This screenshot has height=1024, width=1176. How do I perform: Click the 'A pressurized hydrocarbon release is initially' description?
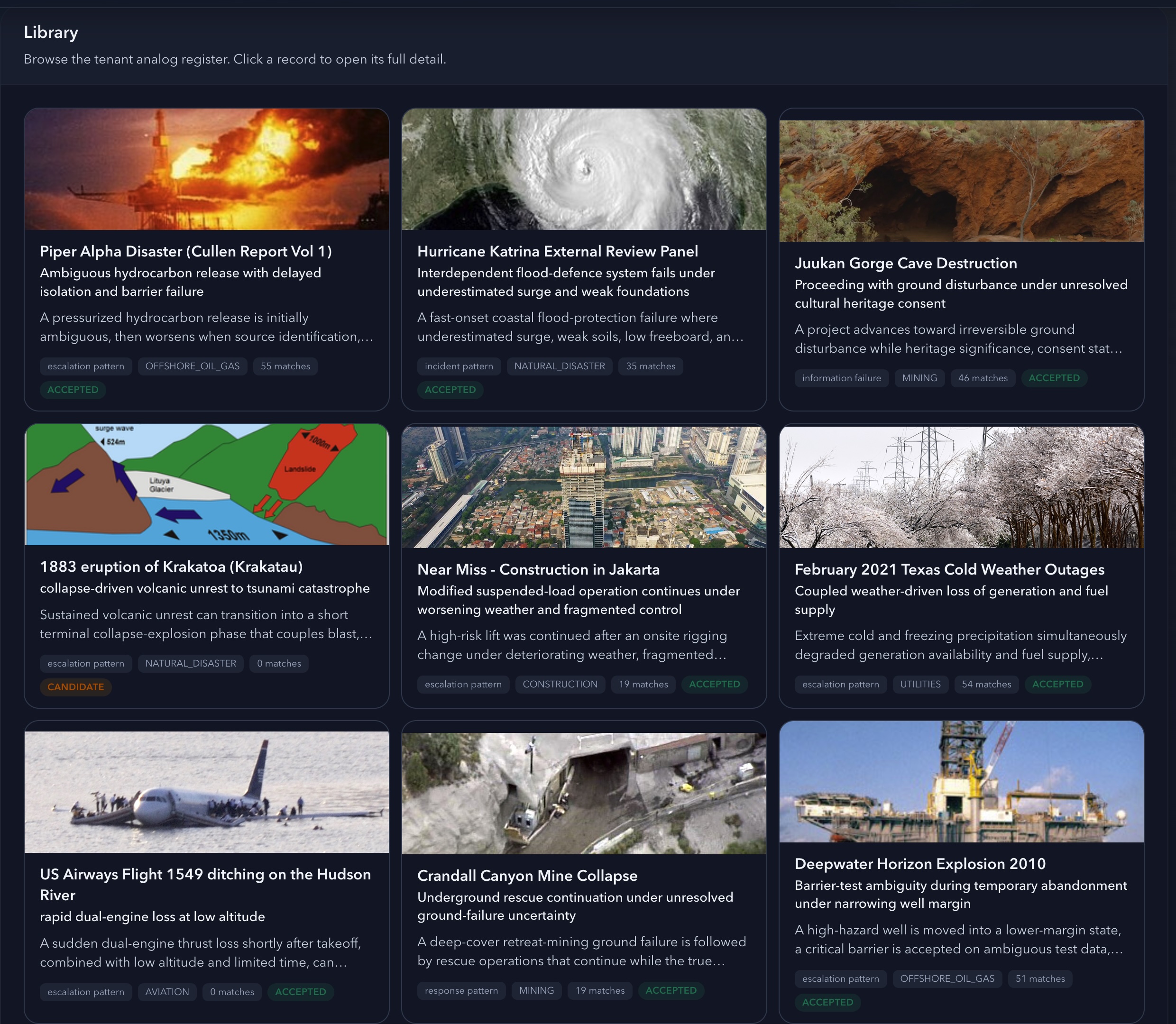coord(206,328)
